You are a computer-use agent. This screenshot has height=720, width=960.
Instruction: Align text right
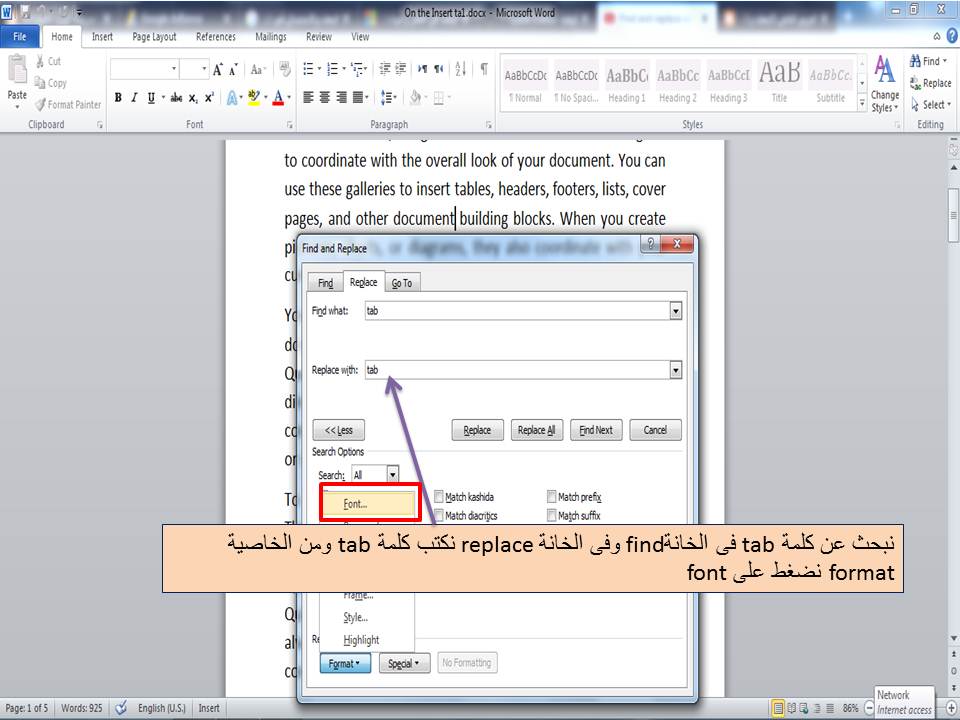coord(342,97)
